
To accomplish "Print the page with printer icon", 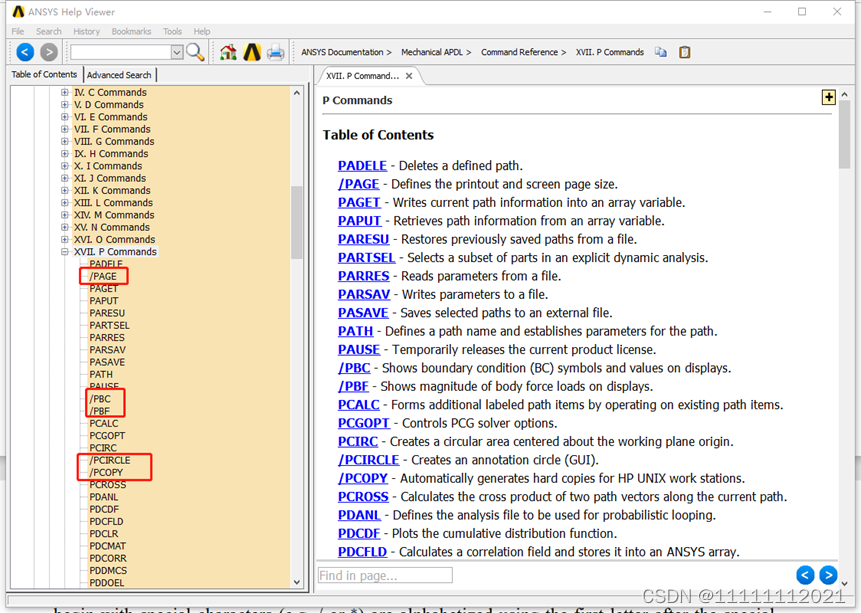I will coord(276,53).
